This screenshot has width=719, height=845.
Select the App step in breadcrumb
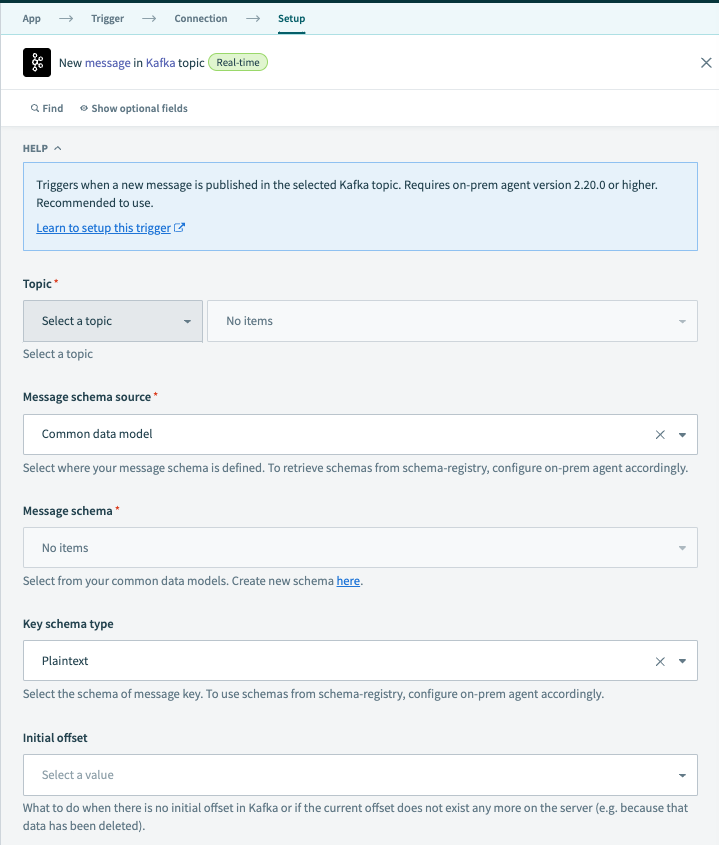(x=31, y=18)
